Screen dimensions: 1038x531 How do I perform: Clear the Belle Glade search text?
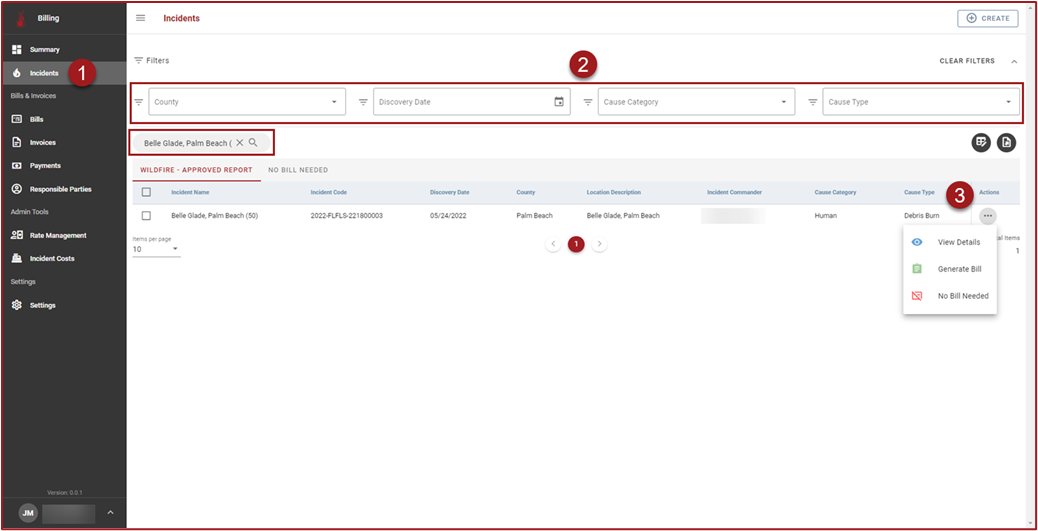click(x=239, y=143)
